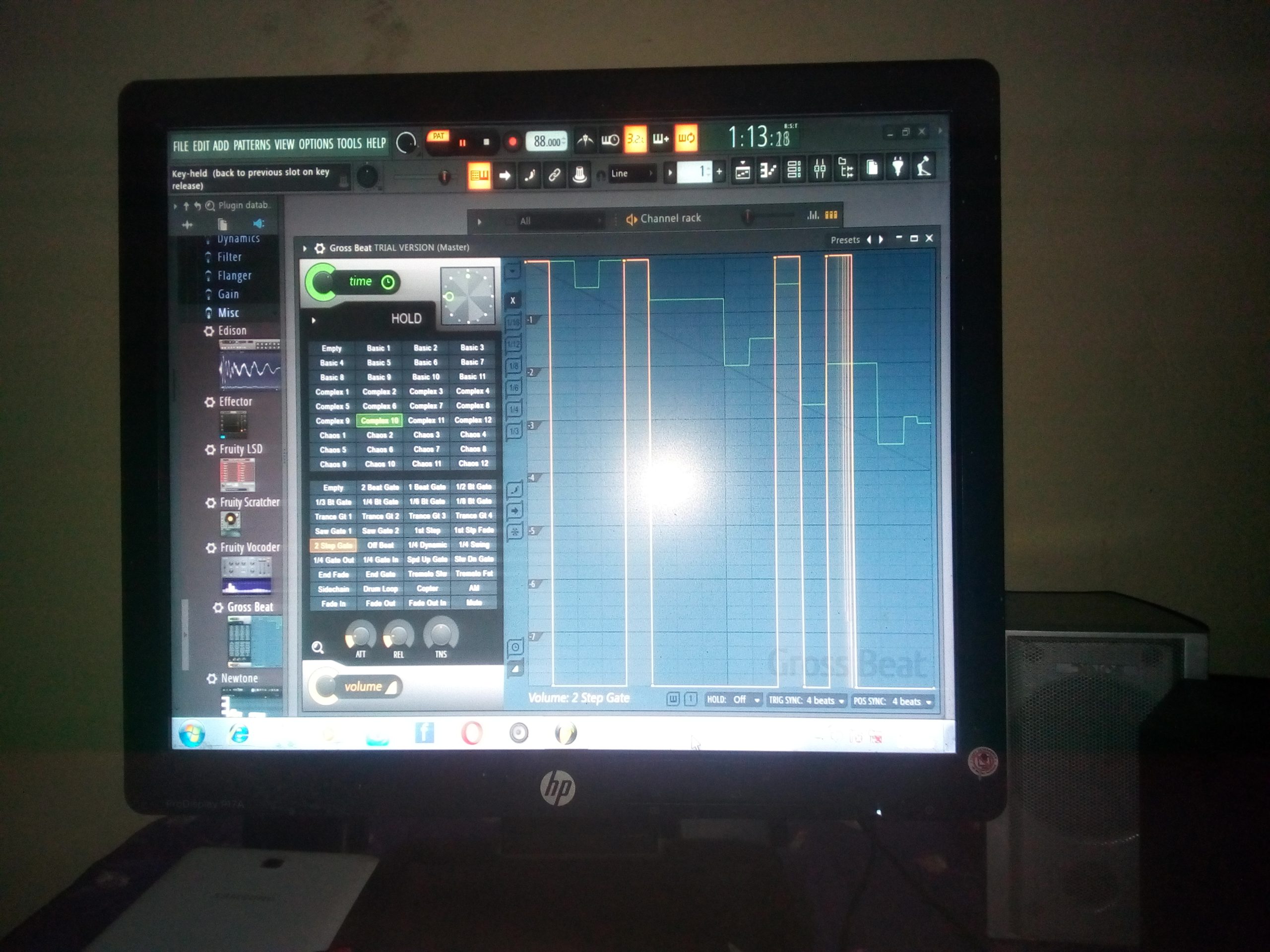The image size is (1270, 952).
Task: Open the ADD menu
Action: point(221,145)
